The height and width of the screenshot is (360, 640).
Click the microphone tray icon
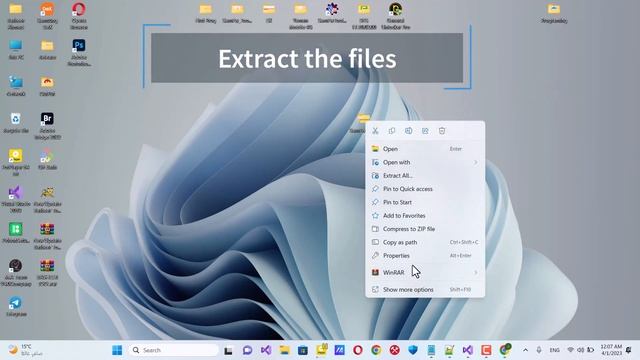539,350
